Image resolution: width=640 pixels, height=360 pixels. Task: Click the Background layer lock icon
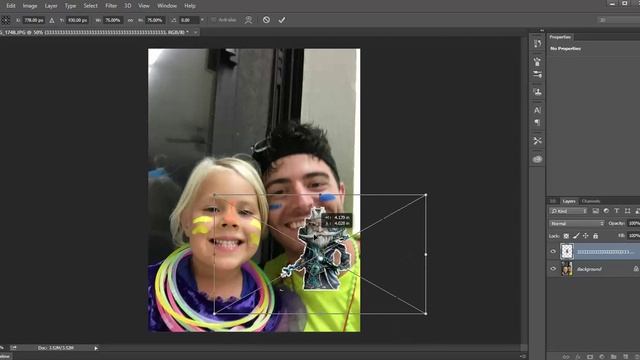636,269
